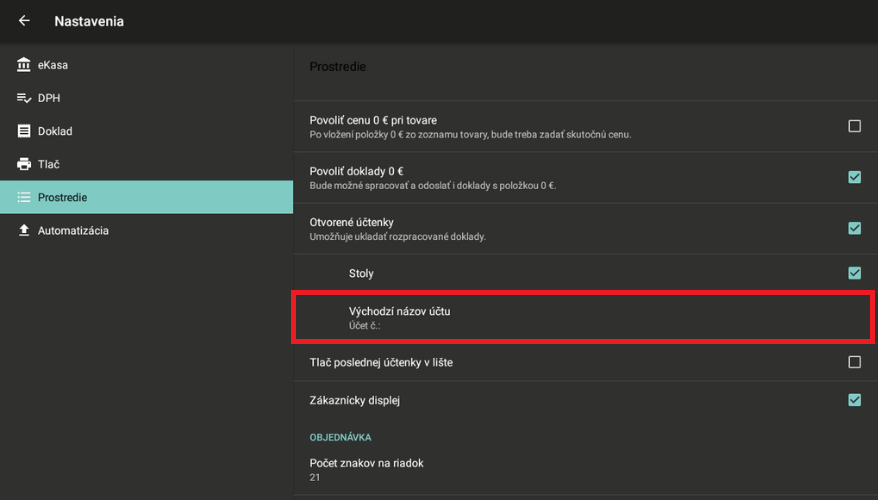This screenshot has width=878, height=500.
Task: Click the DPH checklist icon
Action: (24, 98)
